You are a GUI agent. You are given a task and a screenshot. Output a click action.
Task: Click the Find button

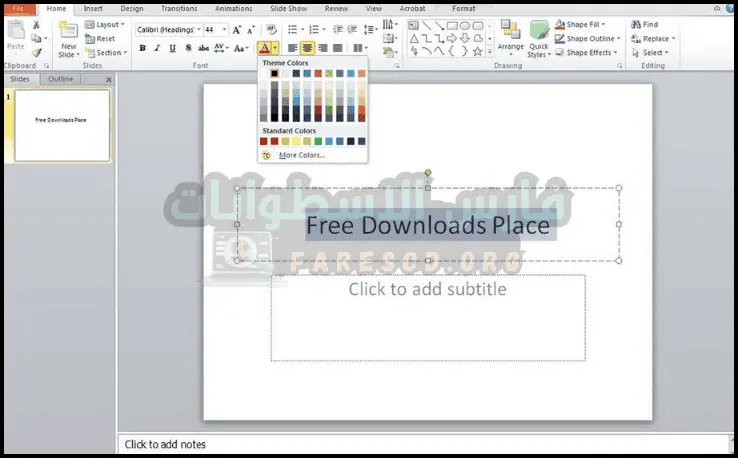[650, 25]
